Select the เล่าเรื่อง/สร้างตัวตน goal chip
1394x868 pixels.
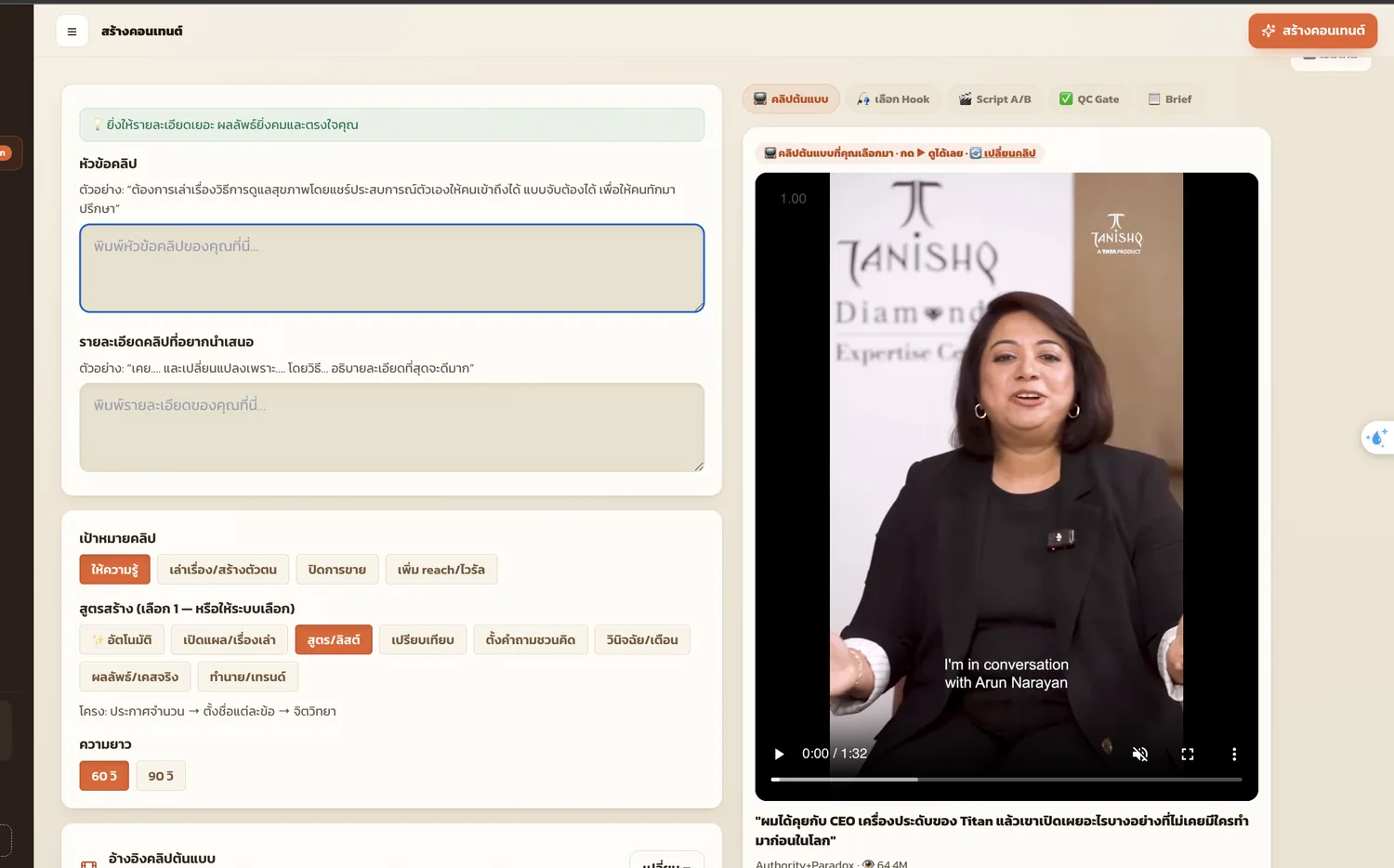click(223, 570)
